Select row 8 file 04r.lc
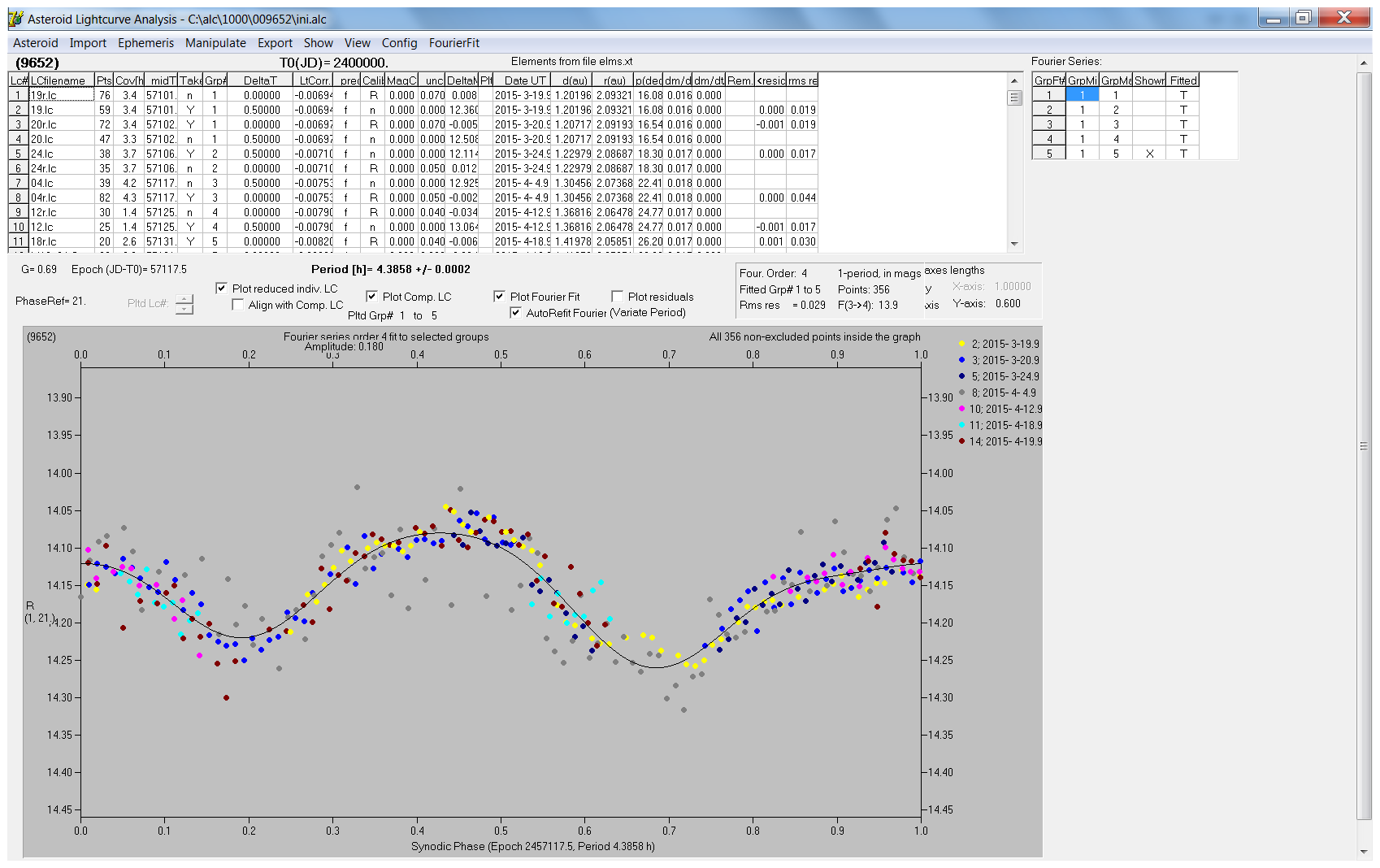 click(61, 197)
